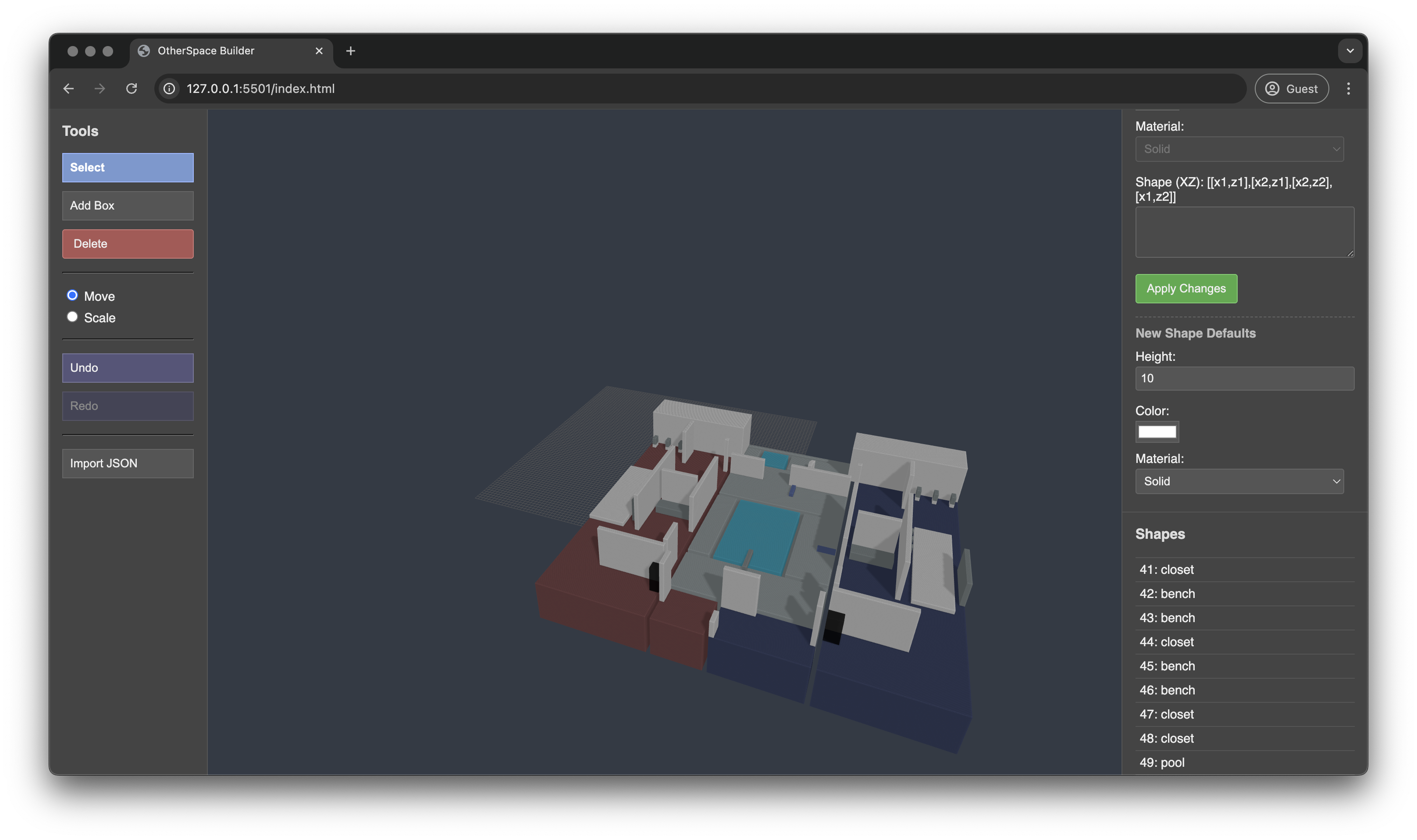Activate the Add Box tool

point(128,206)
